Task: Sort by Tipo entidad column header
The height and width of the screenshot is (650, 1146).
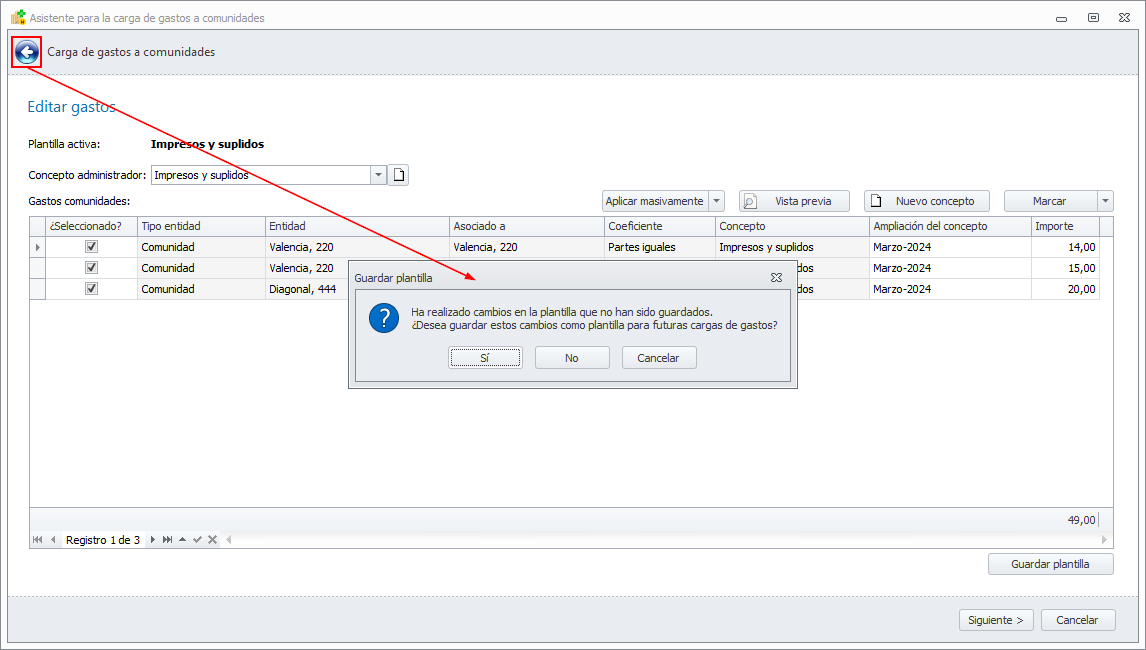Action: (x=201, y=227)
